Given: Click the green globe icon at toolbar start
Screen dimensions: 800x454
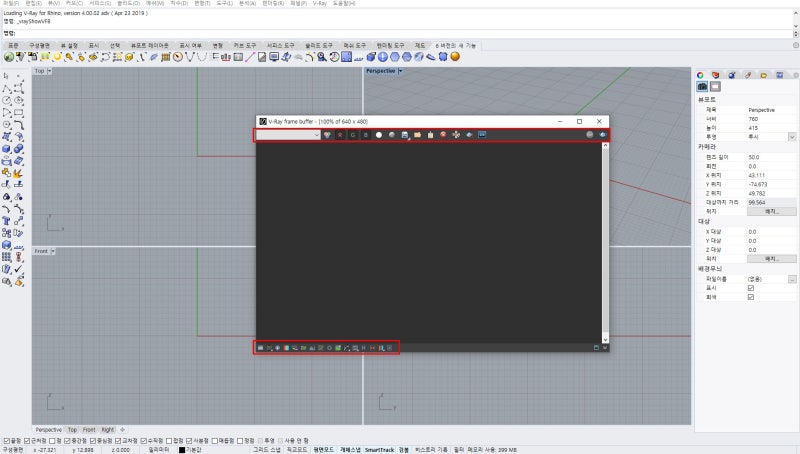Looking at the screenshot, I should tap(8, 57).
